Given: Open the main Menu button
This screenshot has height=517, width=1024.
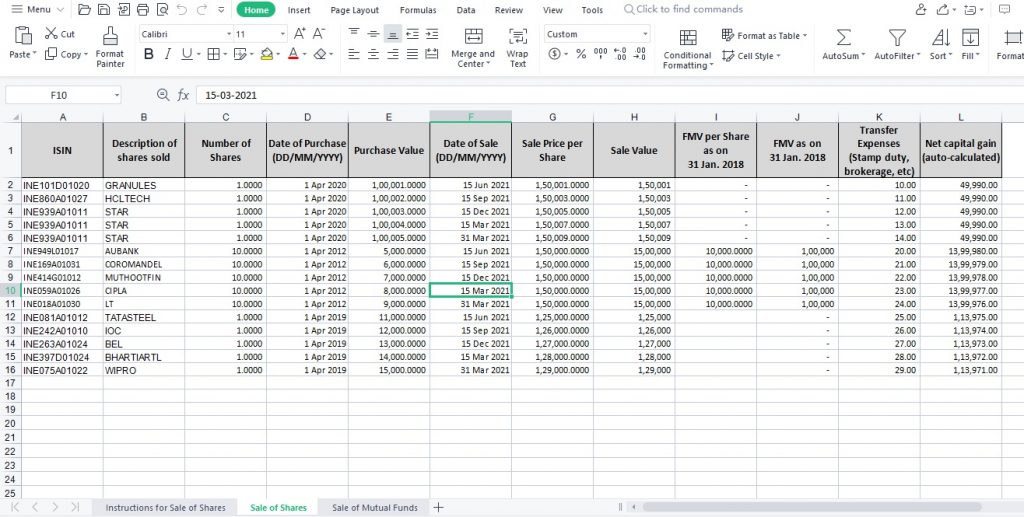Looking at the screenshot, I should [37, 10].
